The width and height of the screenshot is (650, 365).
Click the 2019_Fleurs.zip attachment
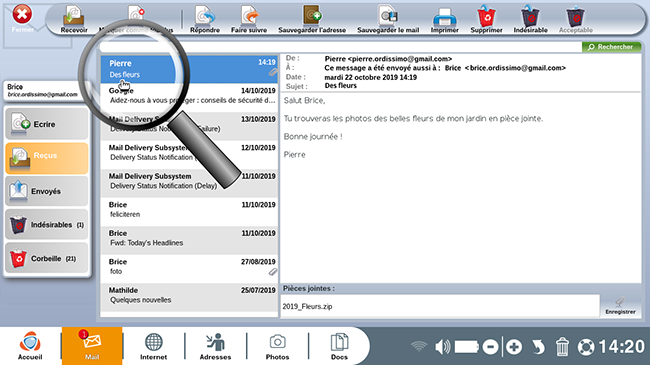click(307, 307)
